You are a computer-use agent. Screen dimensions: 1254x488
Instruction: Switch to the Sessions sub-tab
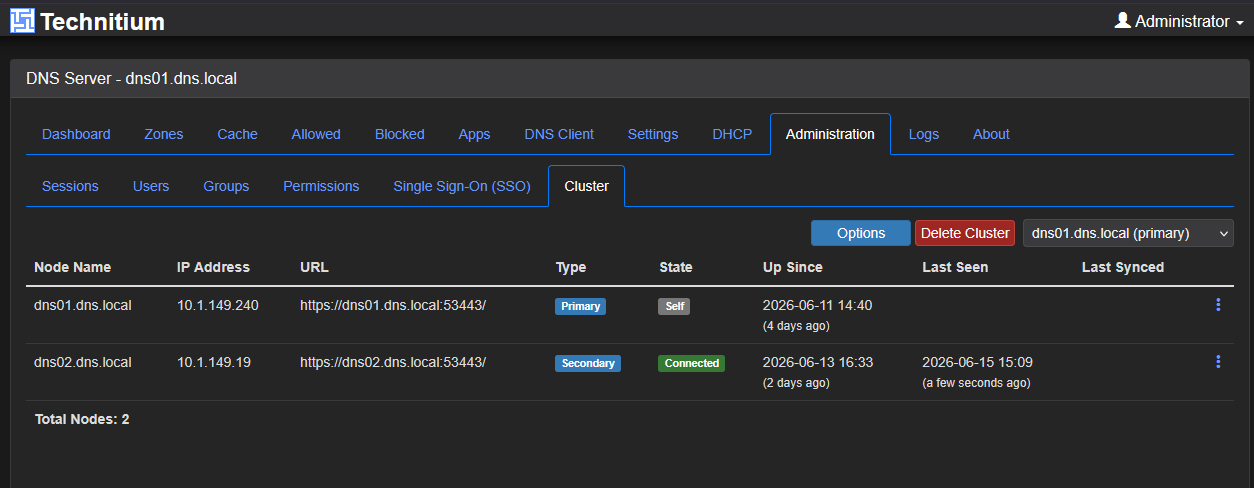tap(70, 186)
